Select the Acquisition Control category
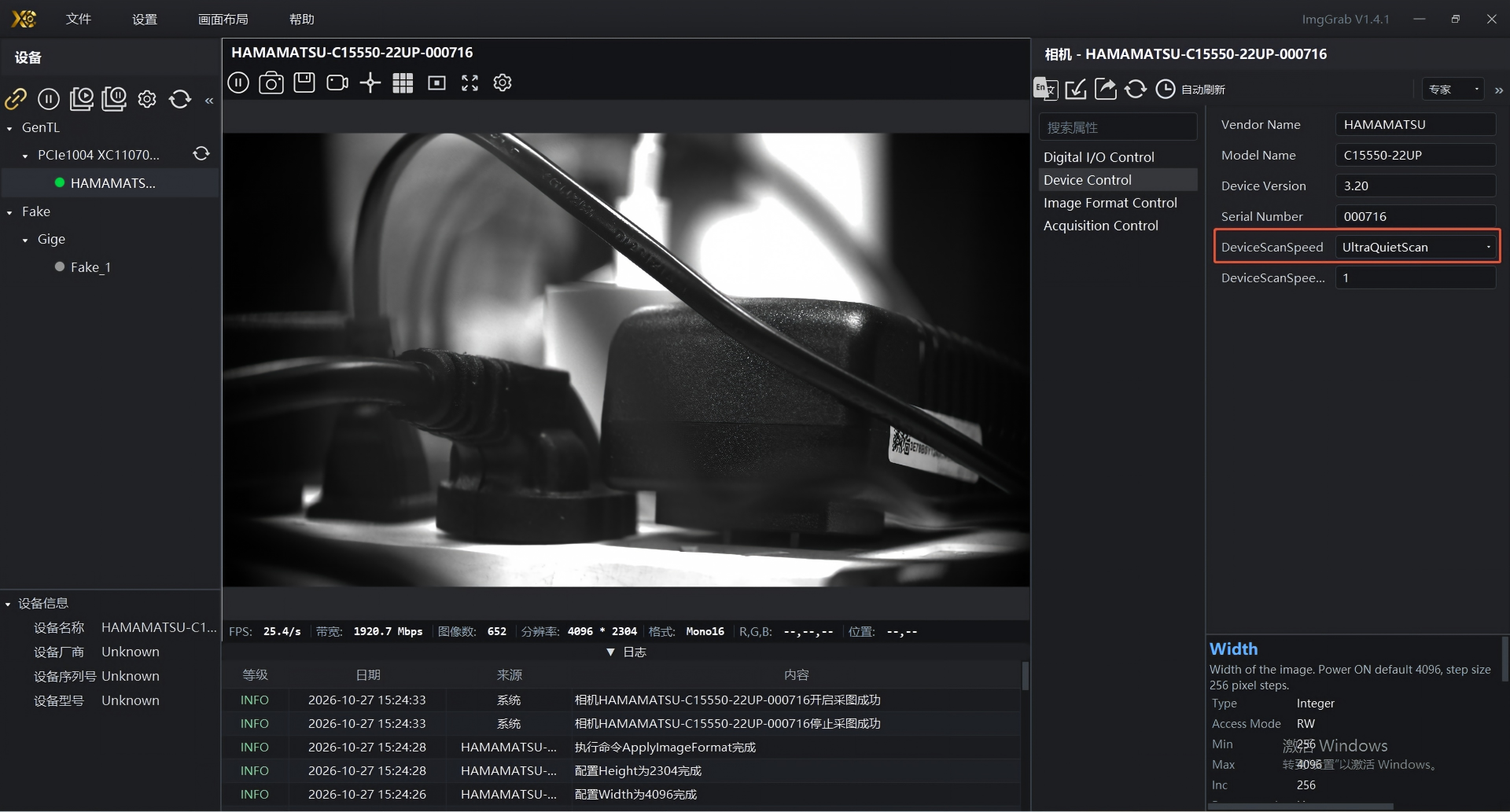 pos(1118,226)
